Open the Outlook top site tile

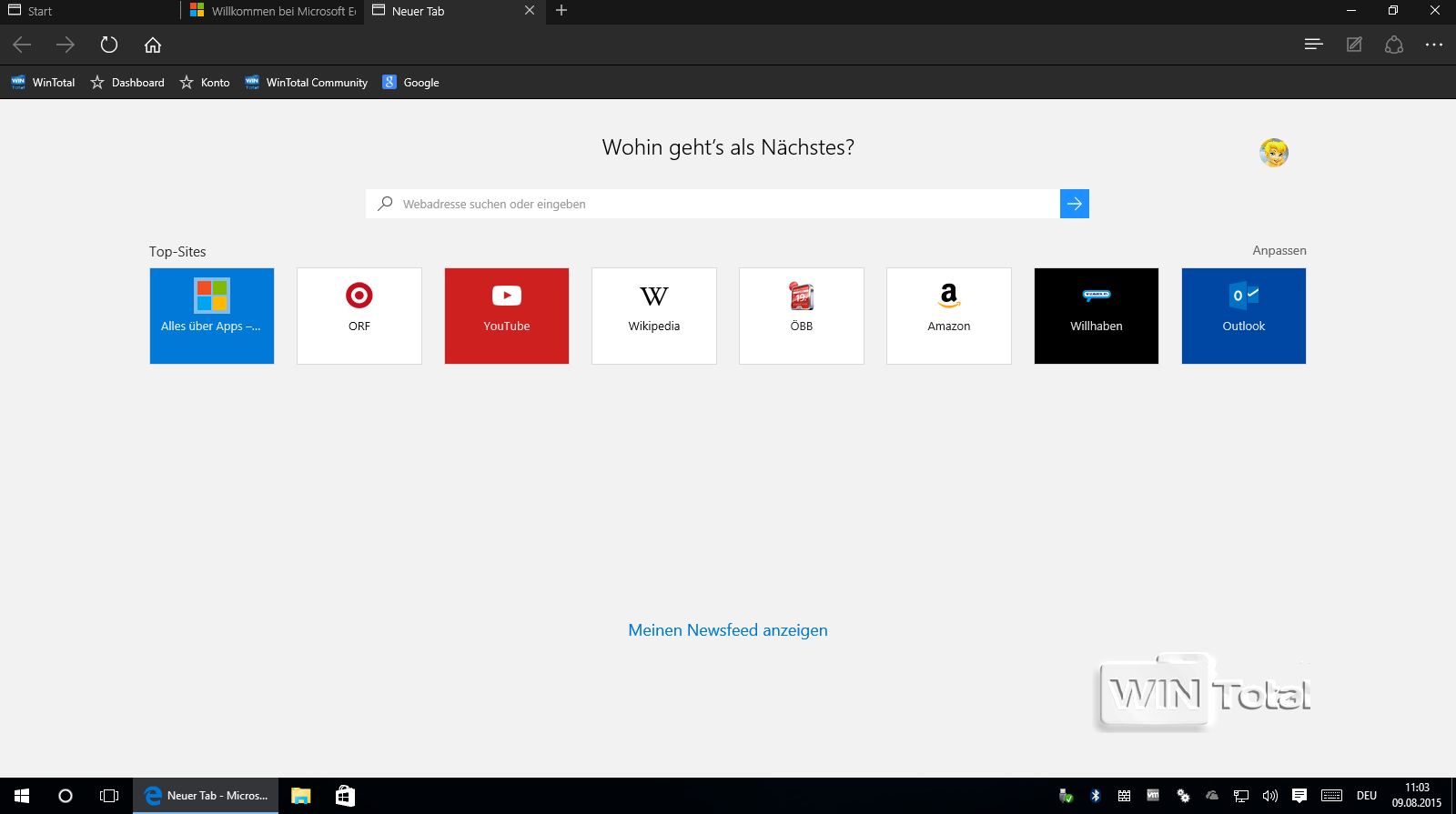click(x=1244, y=316)
